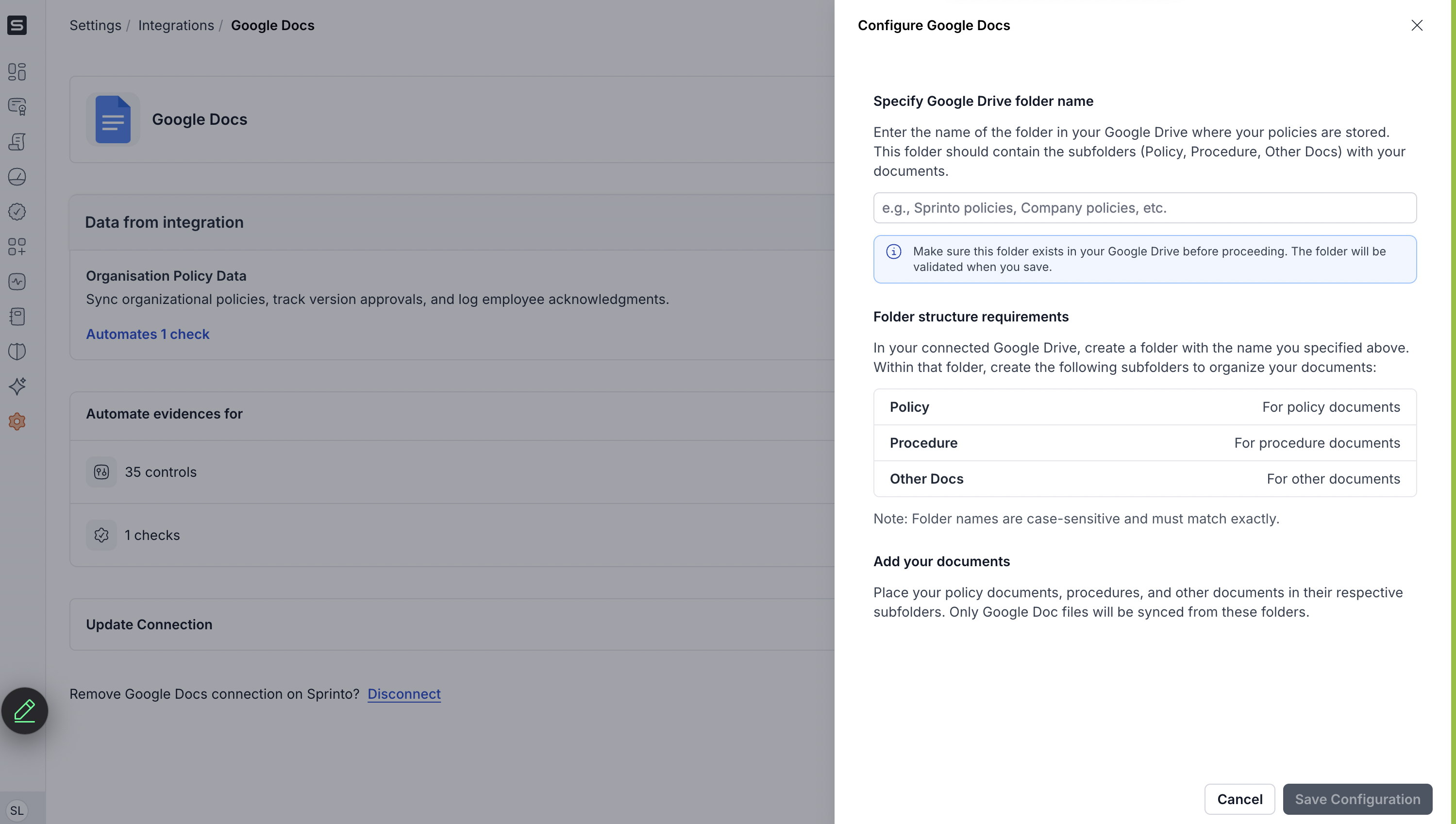Focus the Google Drive folder name field
Screen dimensions: 1456x824
[1144, 208]
